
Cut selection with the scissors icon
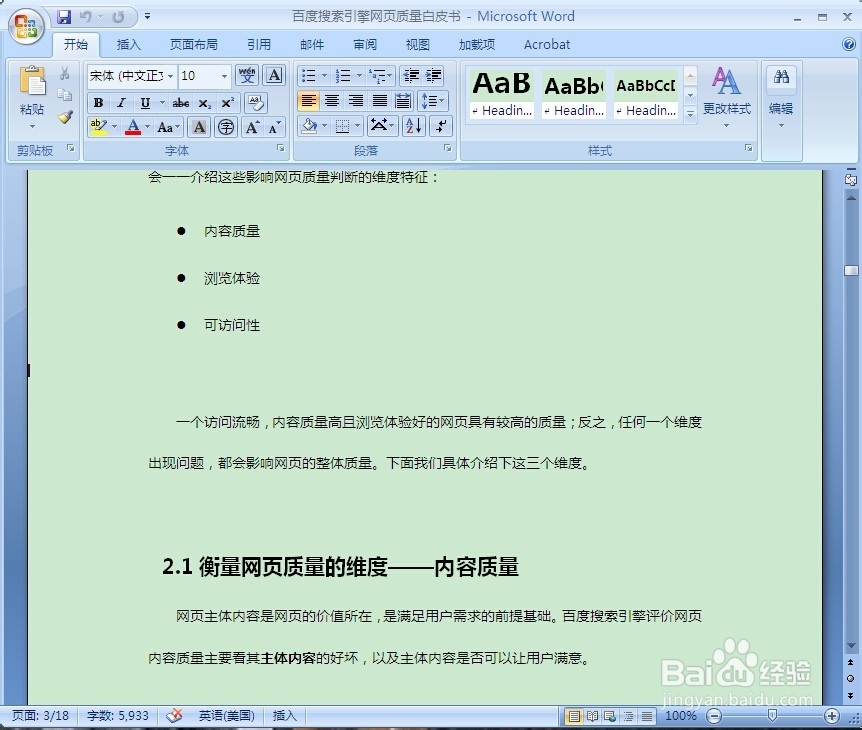click(65, 73)
